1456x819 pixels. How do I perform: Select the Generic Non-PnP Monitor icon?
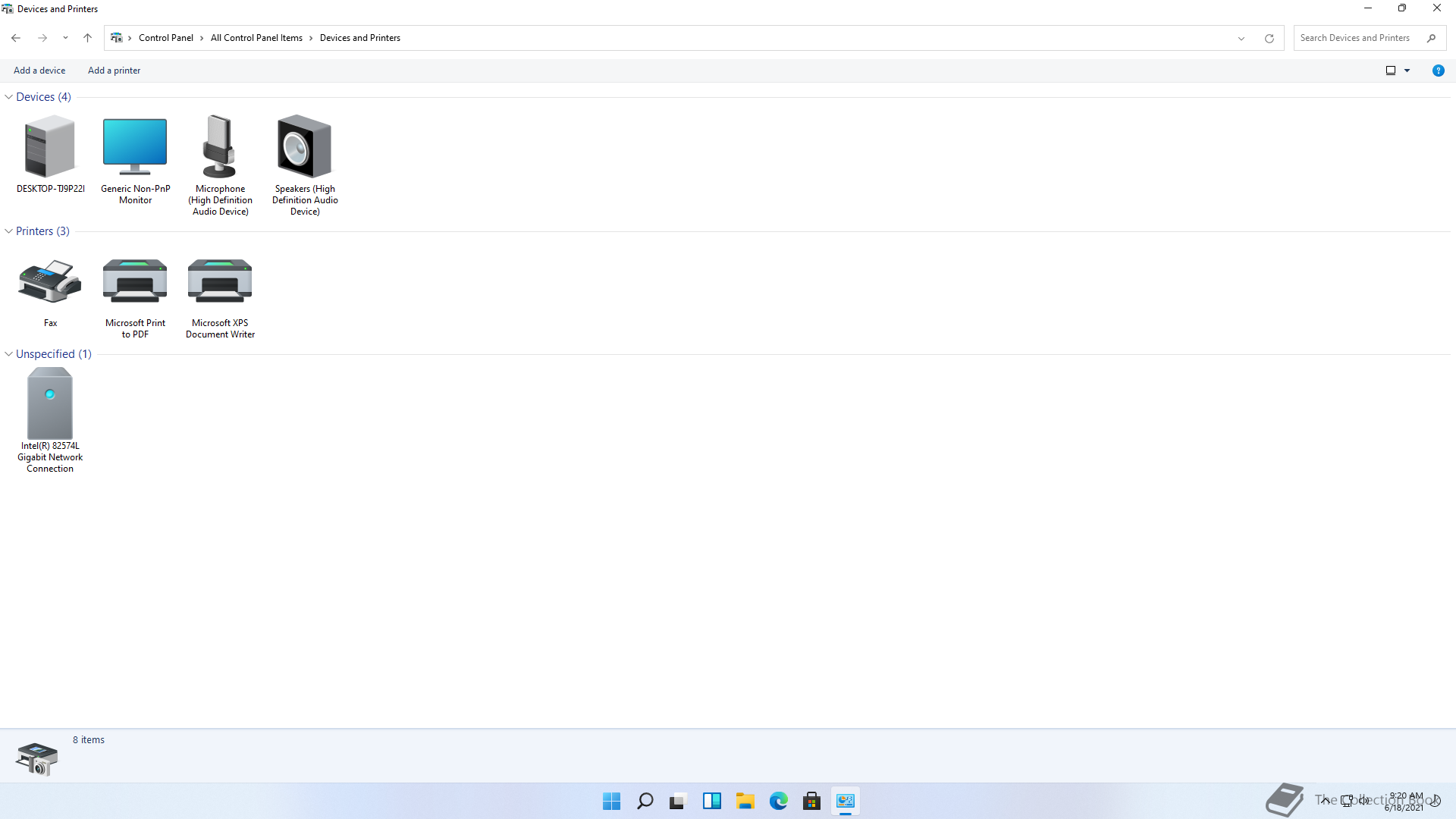(135, 148)
